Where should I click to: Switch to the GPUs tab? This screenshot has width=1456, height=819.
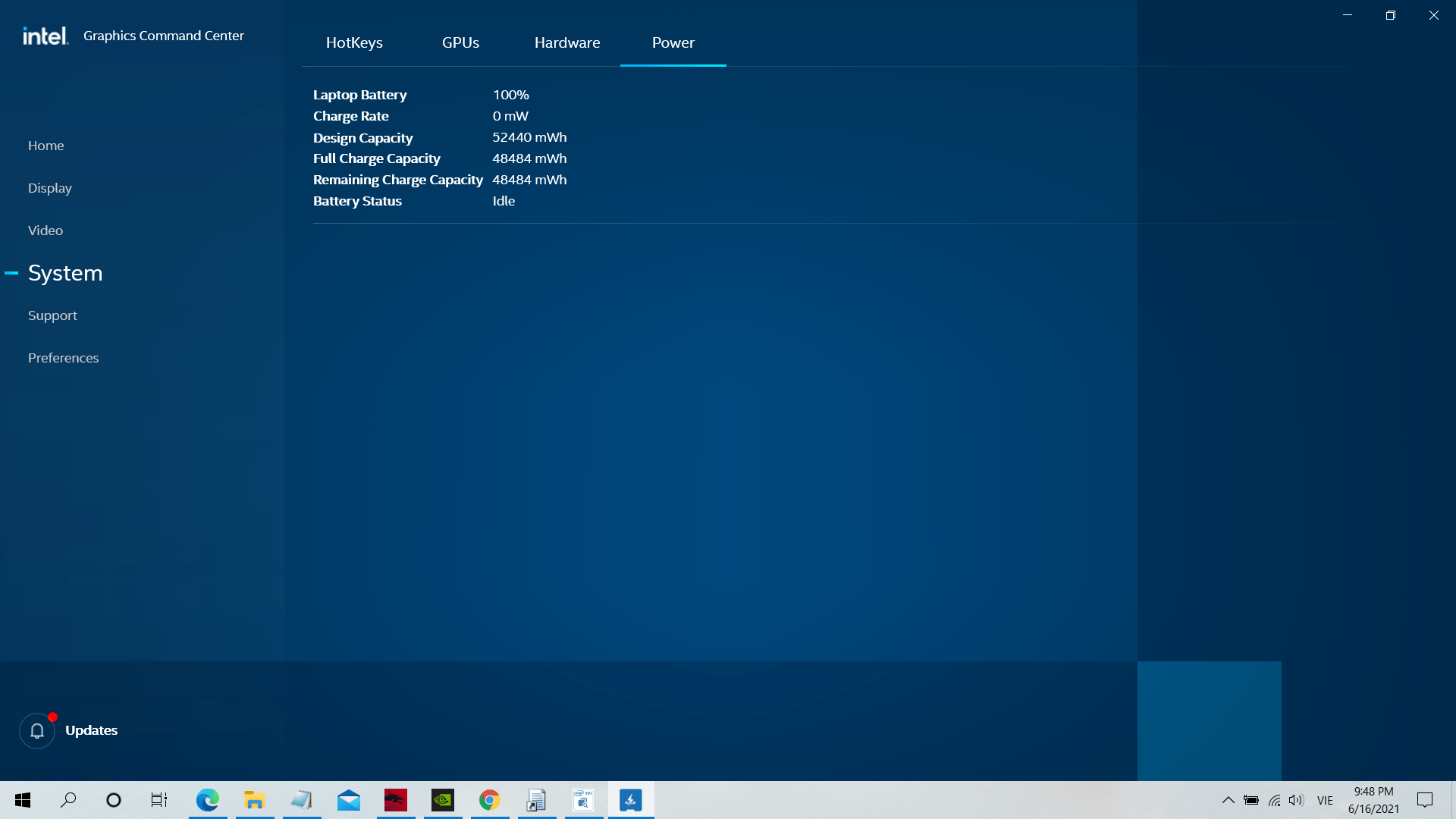[460, 42]
